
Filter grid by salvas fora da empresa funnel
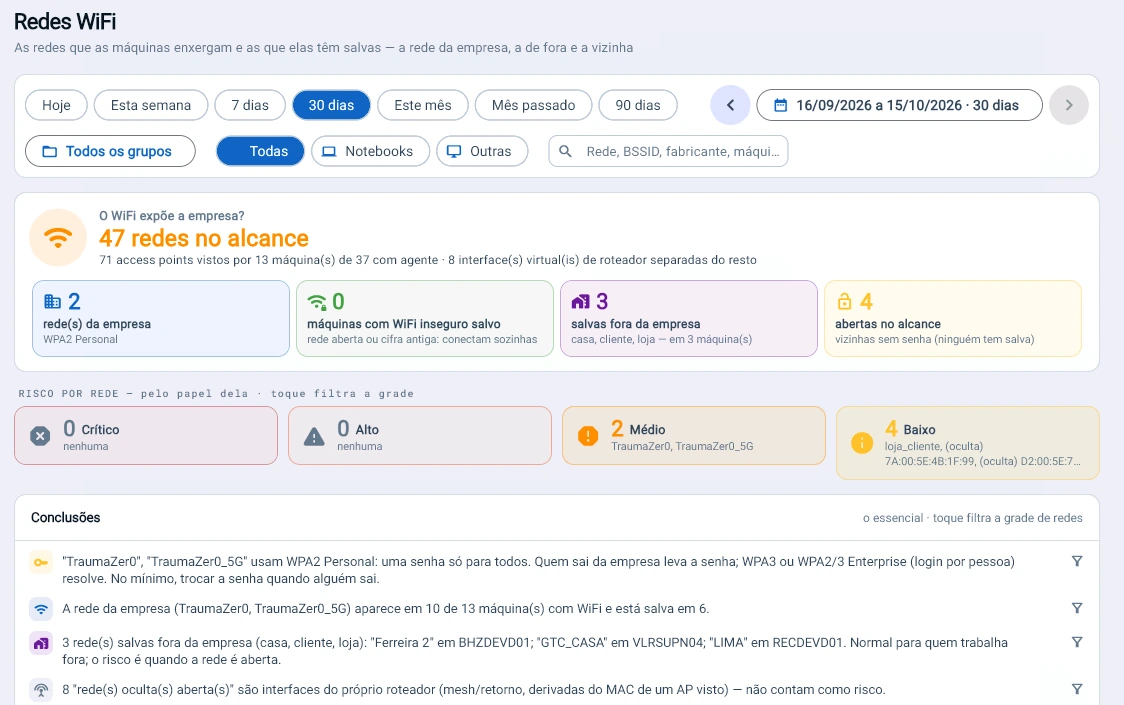(1077, 642)
